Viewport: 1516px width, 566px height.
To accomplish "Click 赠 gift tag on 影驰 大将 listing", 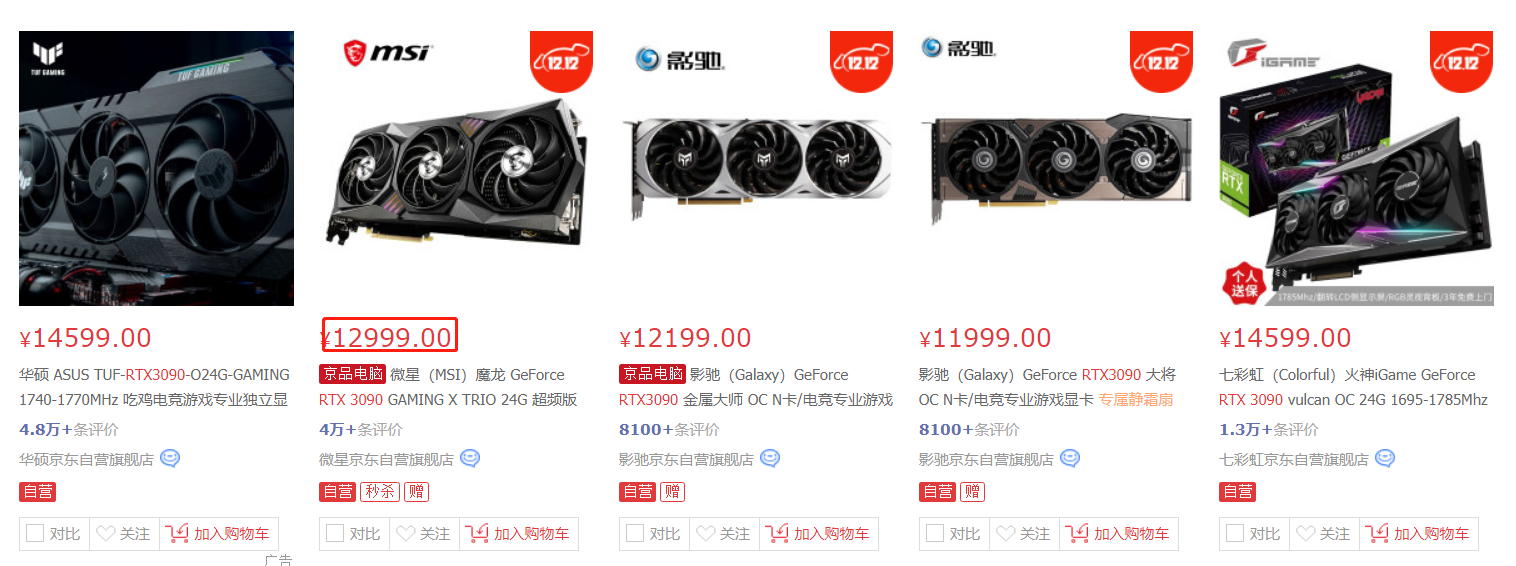I will (x=972, y=492).
